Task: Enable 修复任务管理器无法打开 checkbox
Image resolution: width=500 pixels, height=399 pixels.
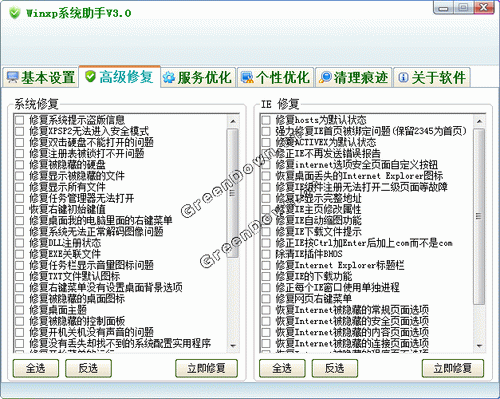Action: tap(20, 198)
